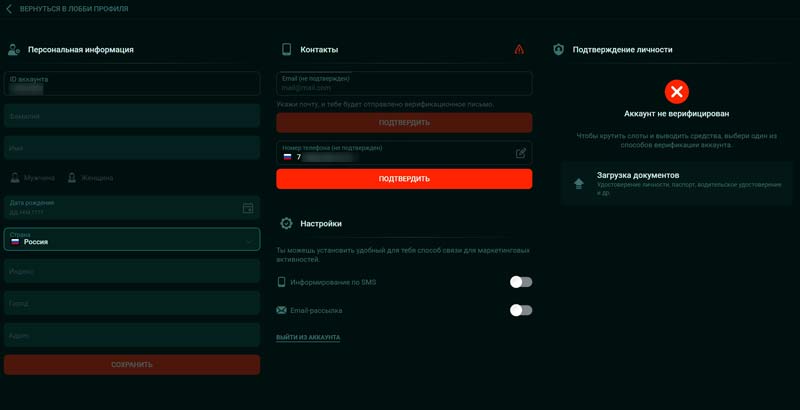Click the СОХРАНИТЬ button
Screen dimensions: 800x410
click(132, 364)
